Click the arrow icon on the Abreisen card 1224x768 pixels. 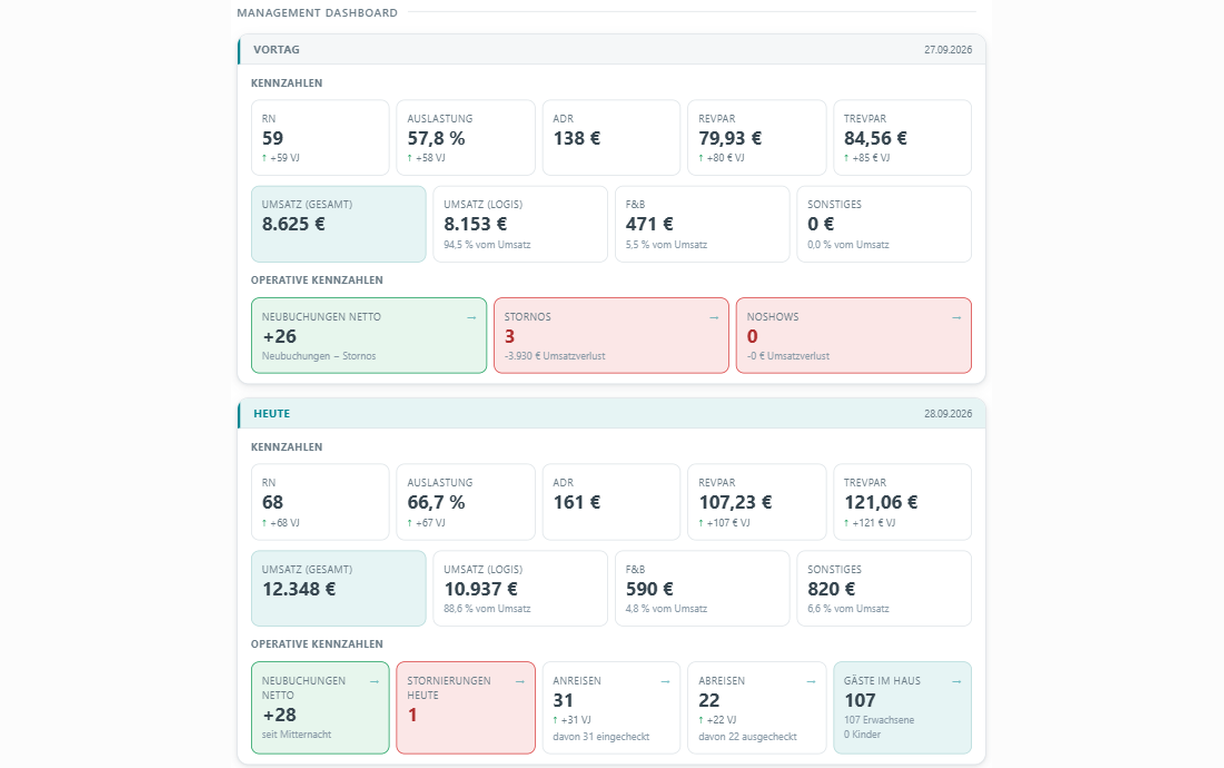point(811,681)
